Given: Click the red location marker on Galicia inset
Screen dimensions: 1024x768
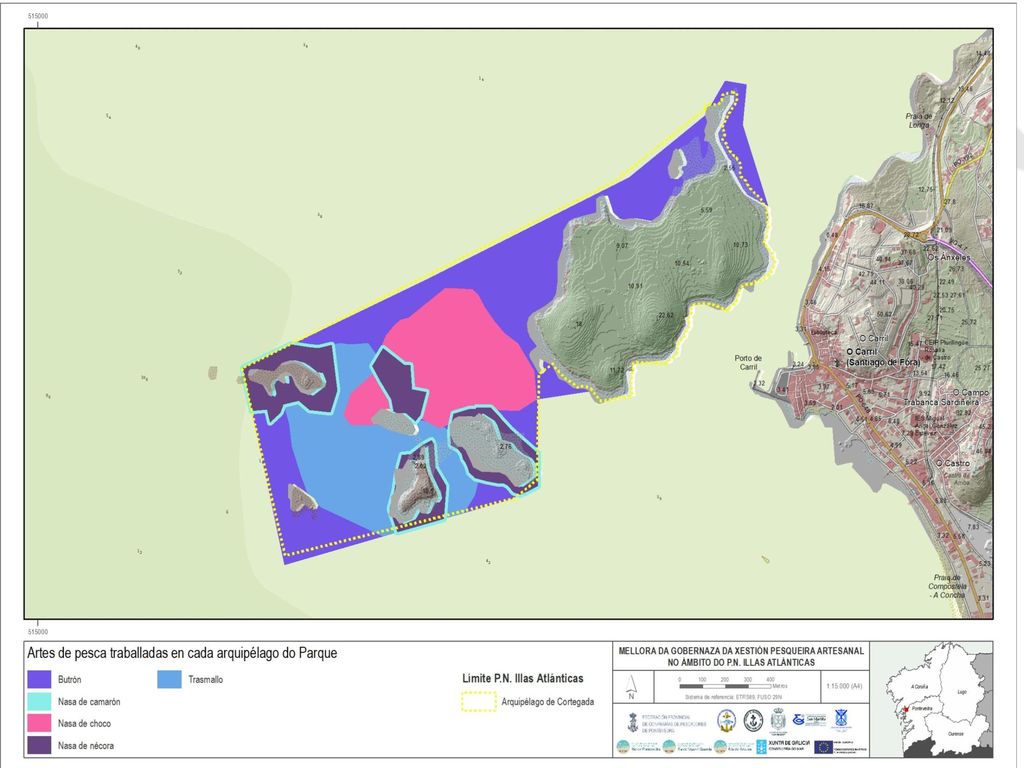Looking at the screenshot, I should (906, 710).
